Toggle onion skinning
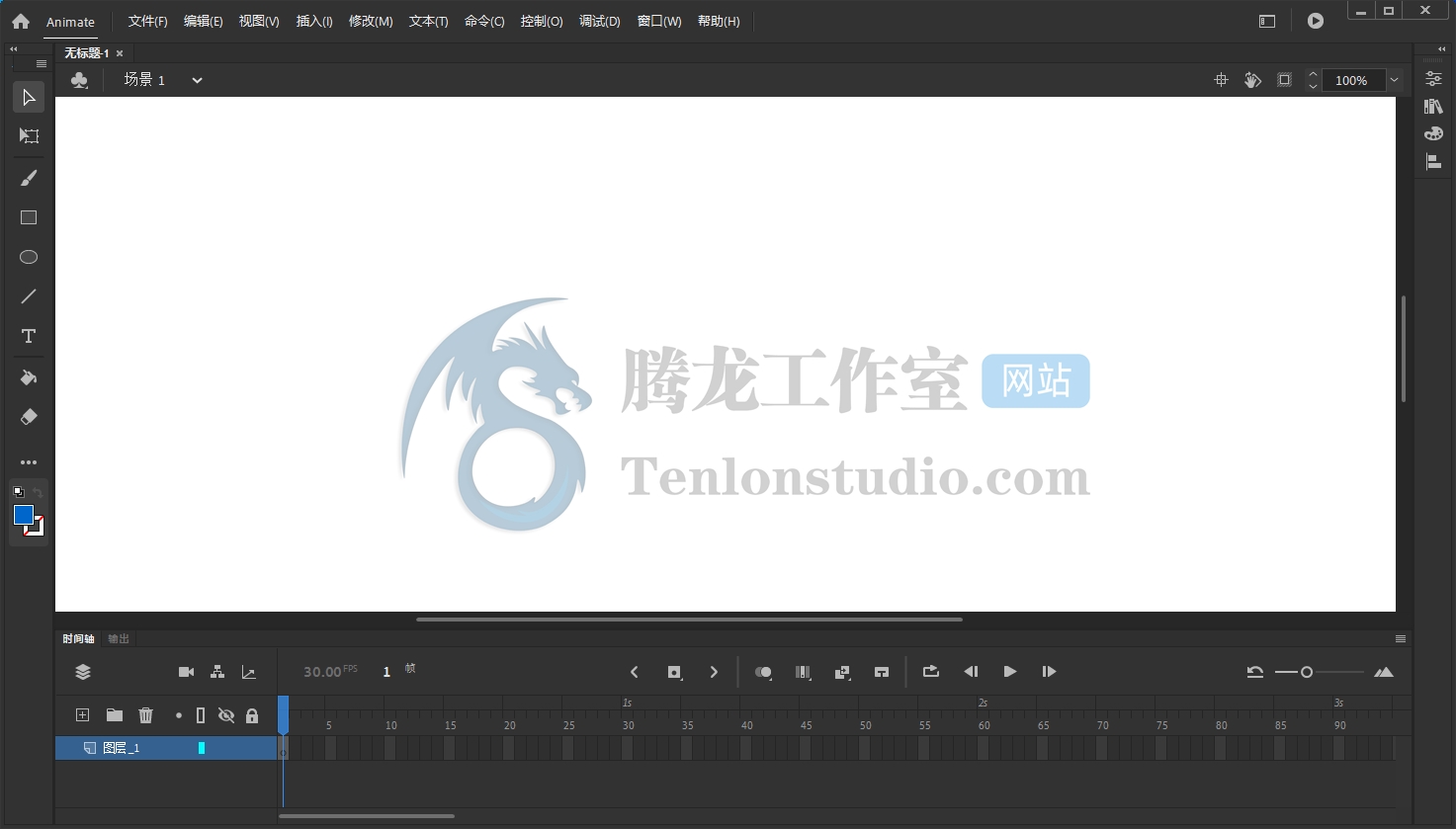Viewport: 1456px width, 829px height. [x=763, y=672]
